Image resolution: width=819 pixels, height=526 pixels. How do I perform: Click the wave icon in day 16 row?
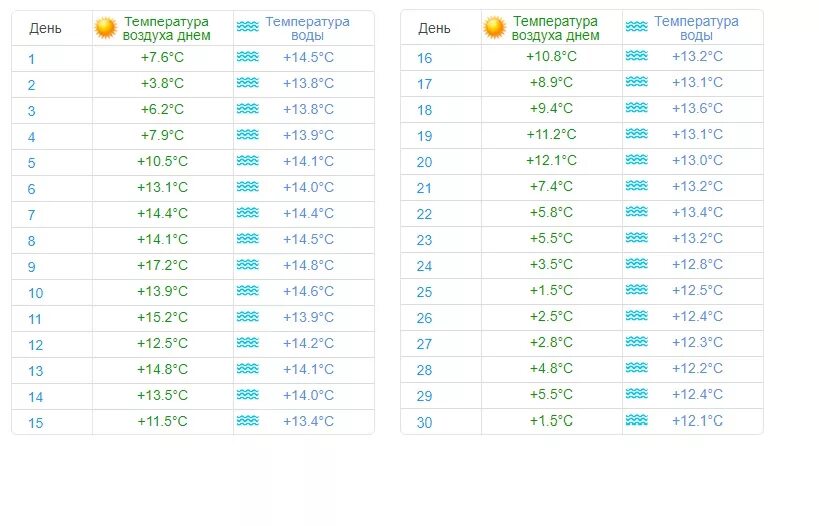(x=637, y=55)
